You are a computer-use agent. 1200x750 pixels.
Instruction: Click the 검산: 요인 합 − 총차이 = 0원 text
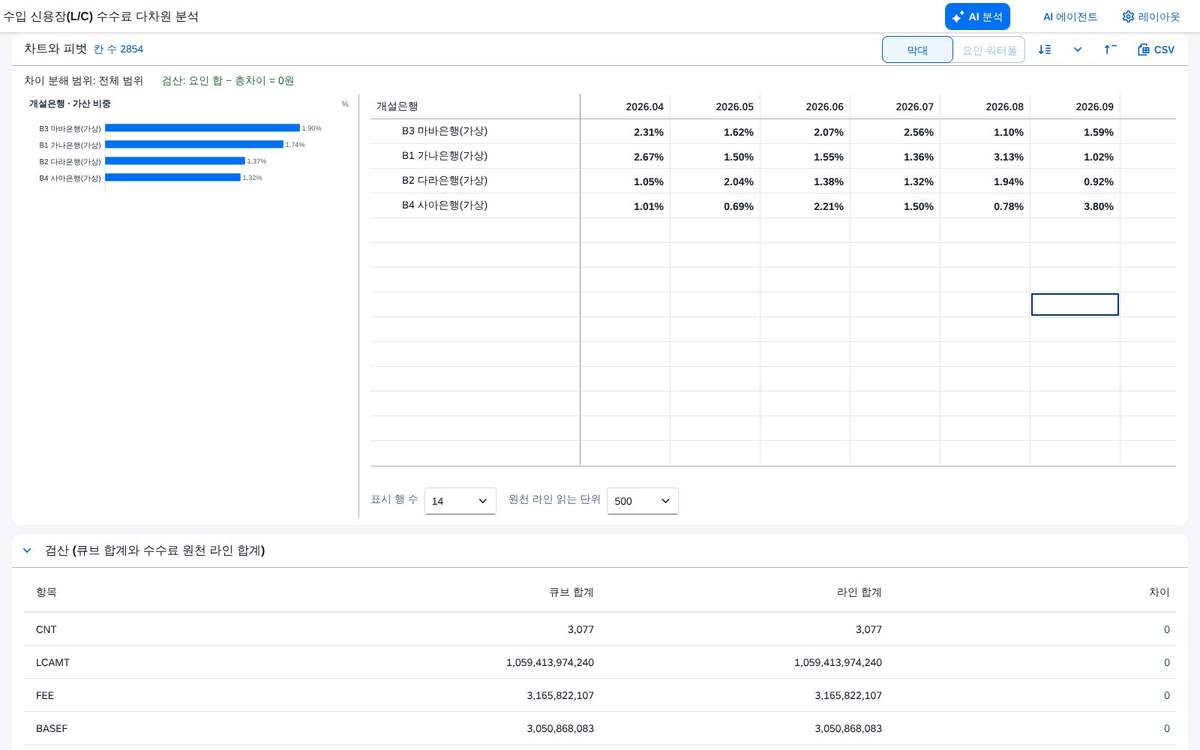(x=228, y=81)
